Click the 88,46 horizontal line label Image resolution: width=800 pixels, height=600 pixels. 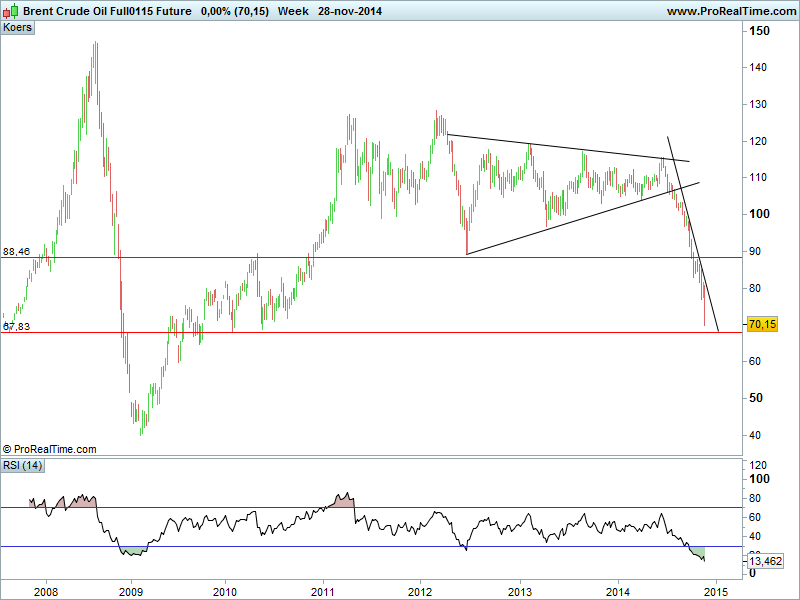coord(17,252)
